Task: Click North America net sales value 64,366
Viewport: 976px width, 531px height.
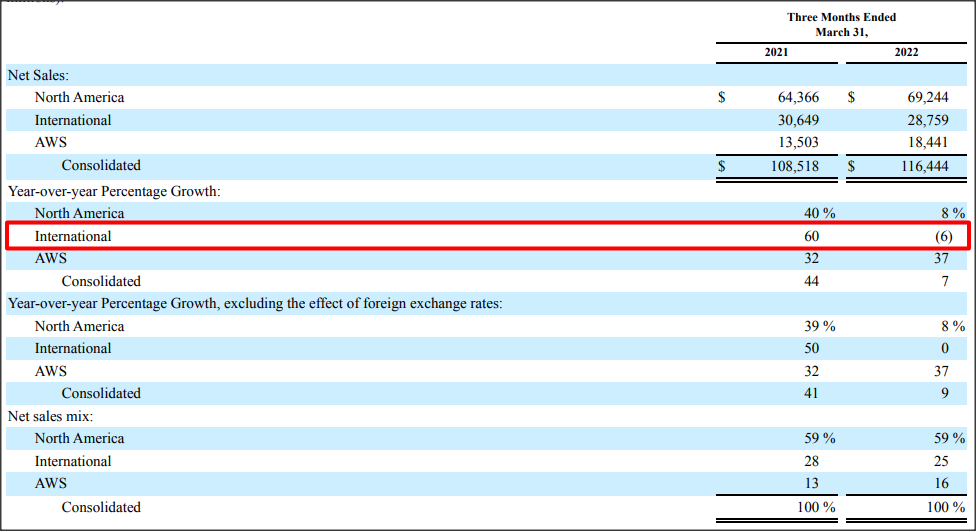Action: pyautogui.click(x=798, y=97)
